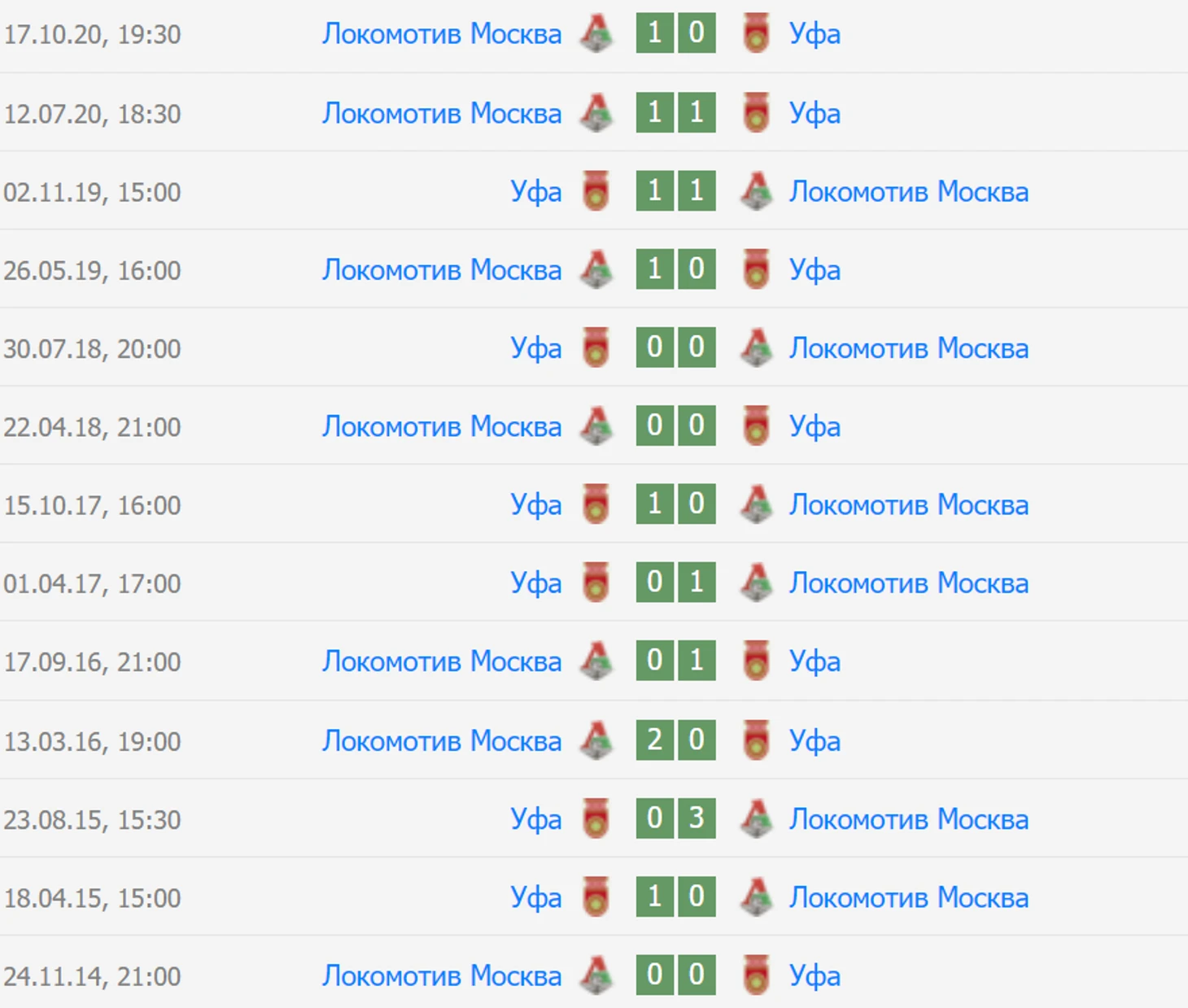Open Локомотив Москва link in 17.10.20 row
This screenshot has width=1188, height=1008.
[x=442, y=34]
